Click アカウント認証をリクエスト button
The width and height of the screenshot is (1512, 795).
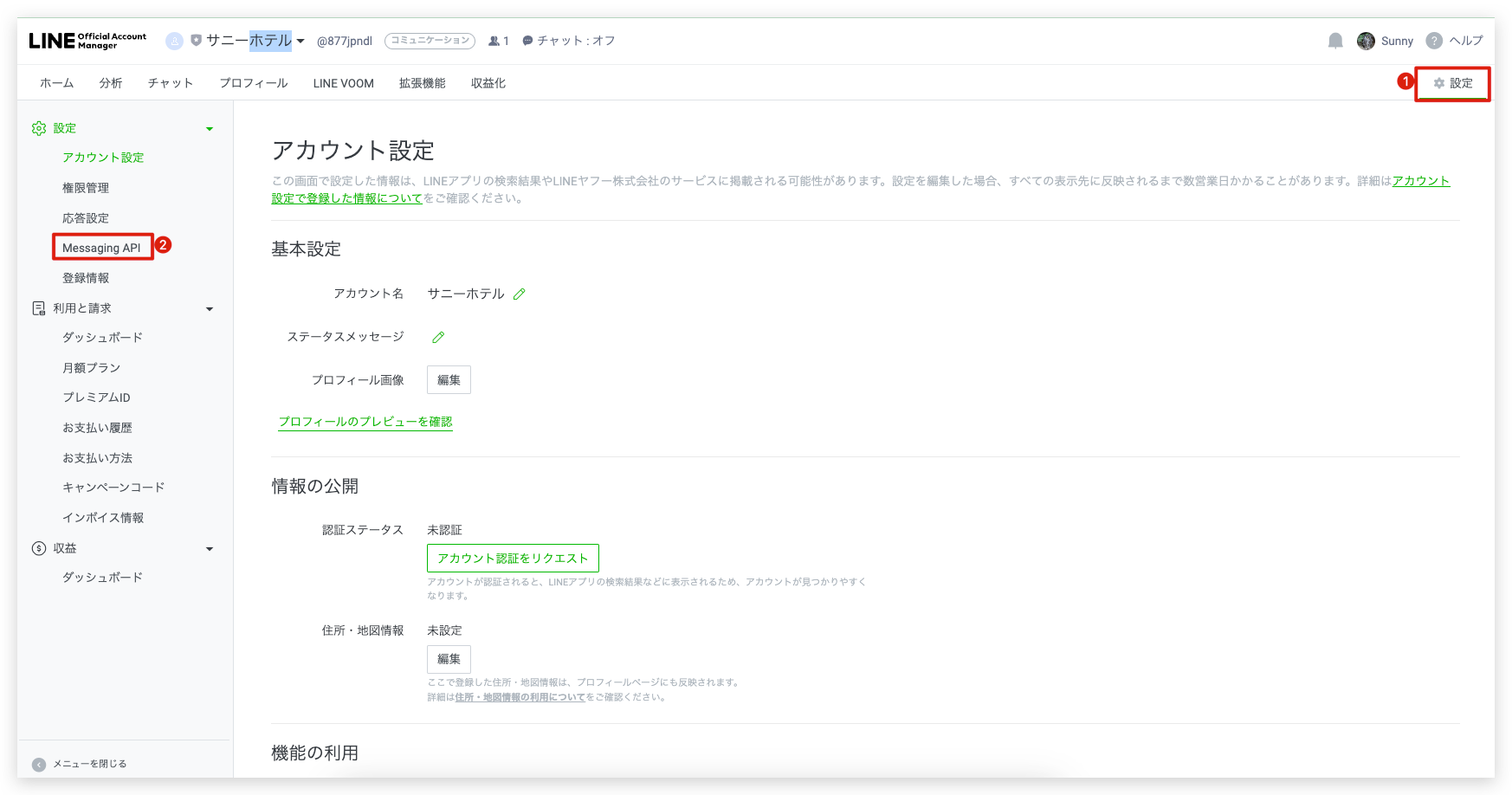click(x=513, y=559)
